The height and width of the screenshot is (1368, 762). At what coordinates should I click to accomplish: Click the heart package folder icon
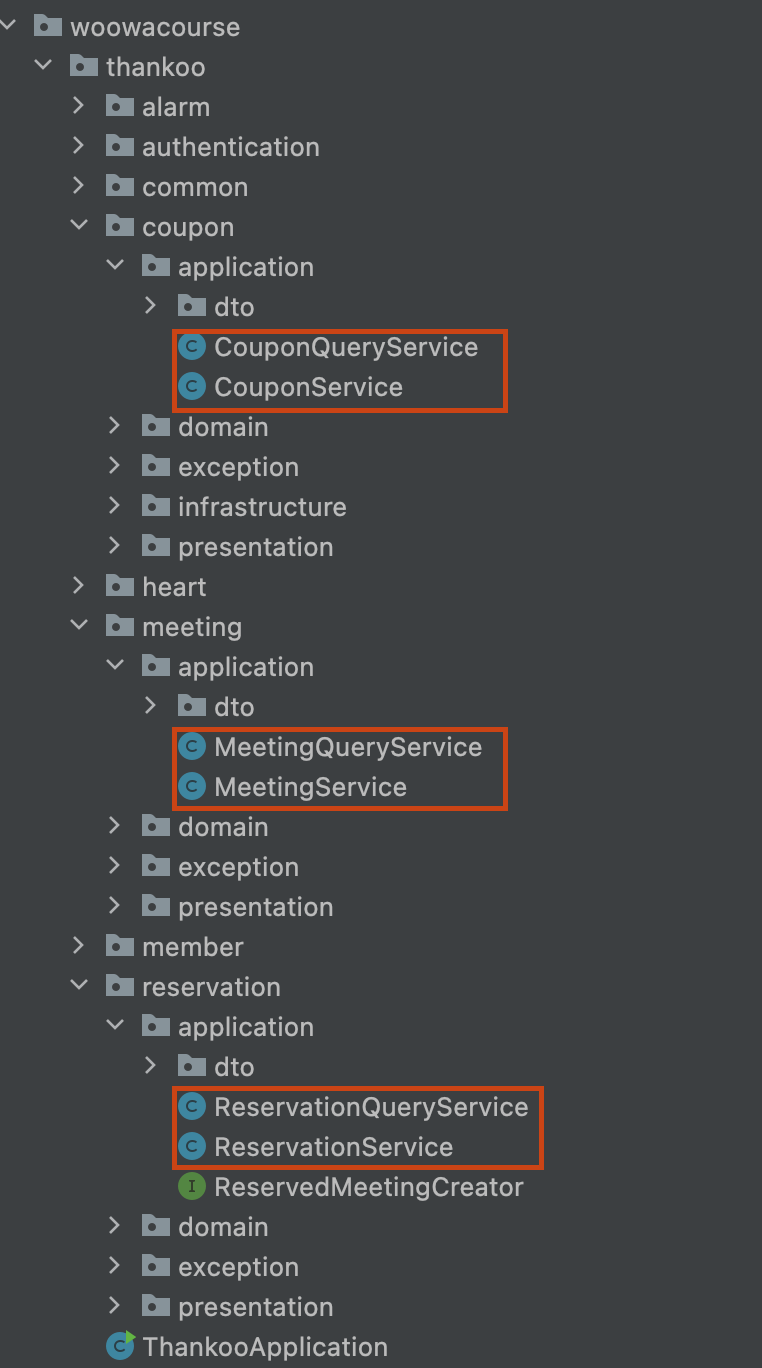point(120,586)
